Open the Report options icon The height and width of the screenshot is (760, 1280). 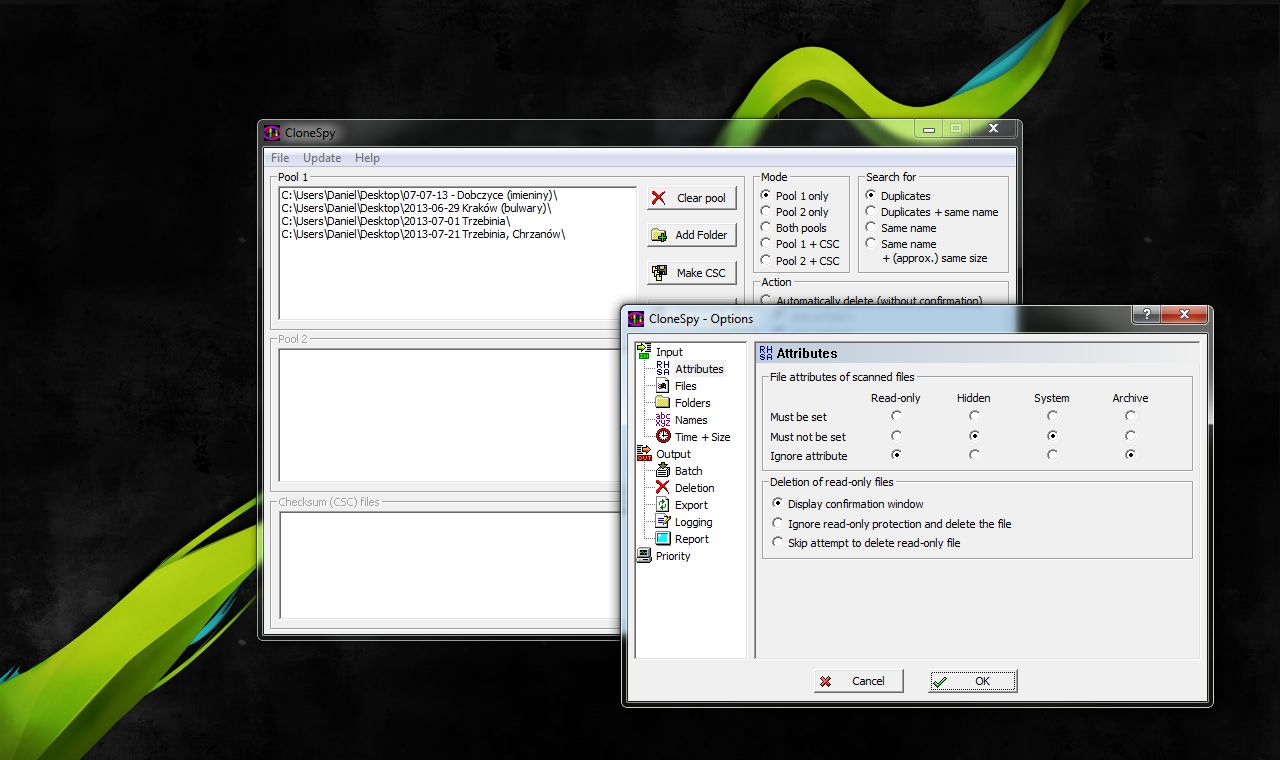click(x=663, y=538)
